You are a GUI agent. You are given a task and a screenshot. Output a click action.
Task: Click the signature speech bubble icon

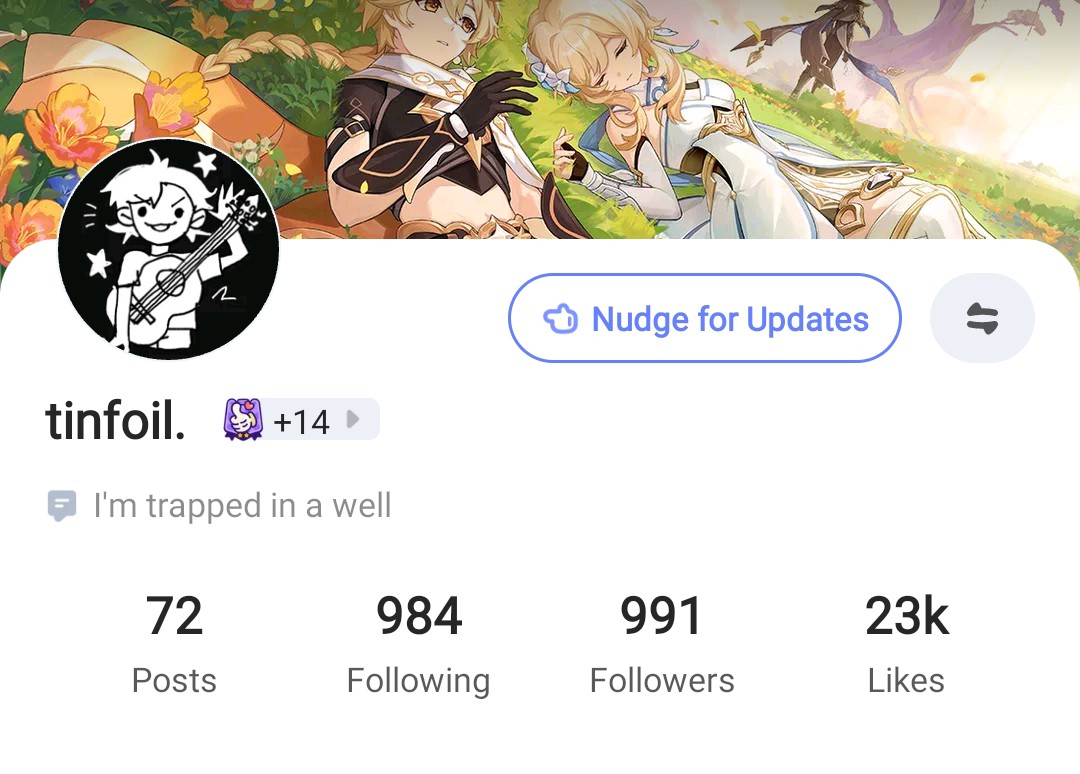61,505
